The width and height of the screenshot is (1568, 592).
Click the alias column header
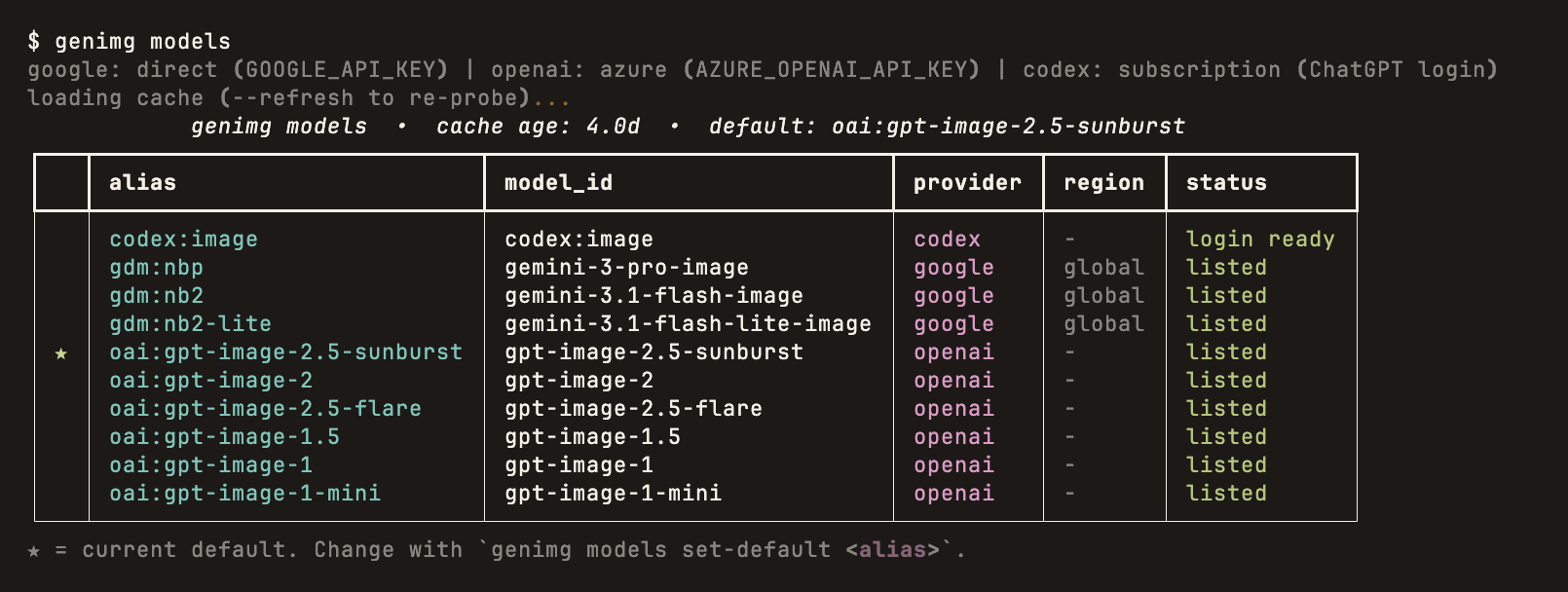pyautogui.click(x=142, y=183)
